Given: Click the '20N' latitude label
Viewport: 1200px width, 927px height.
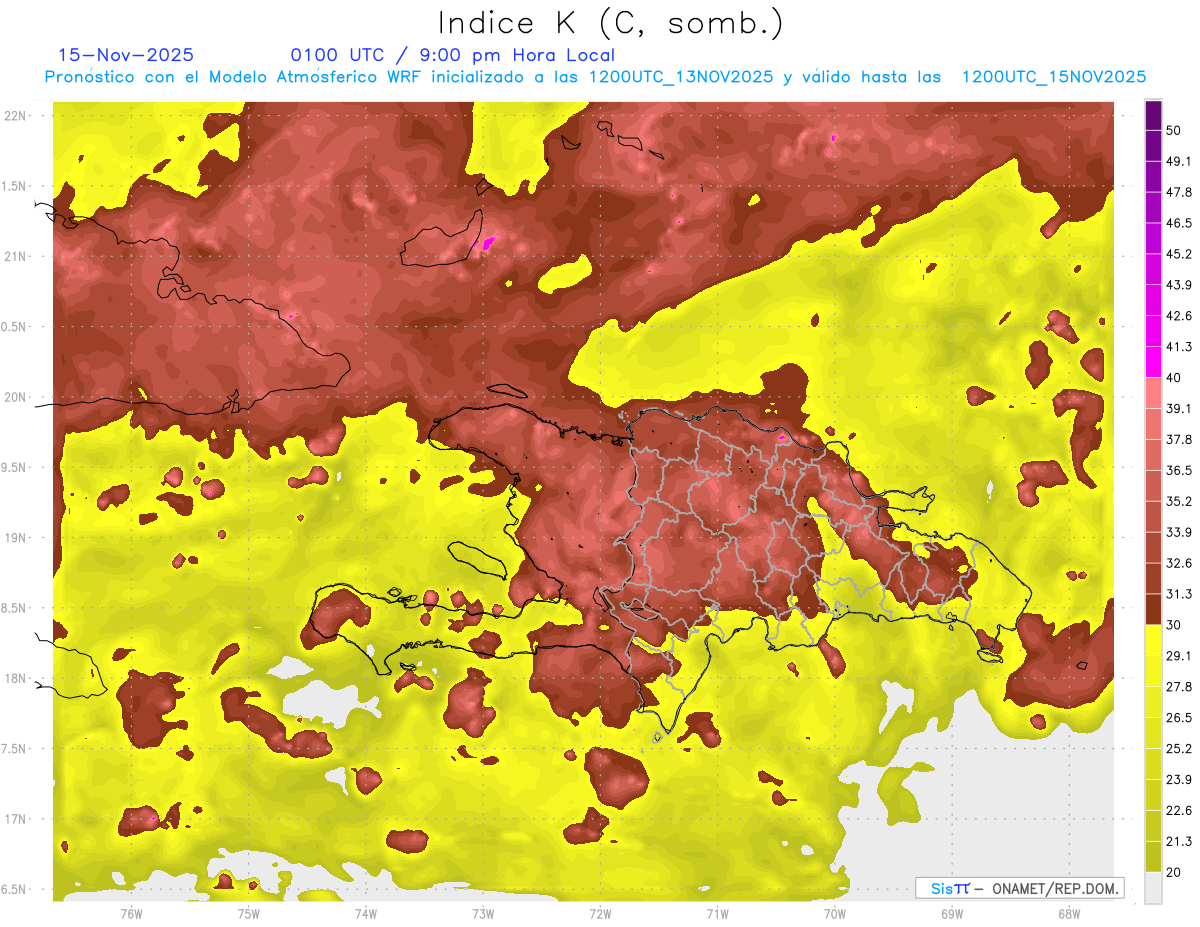Looking at the screenshot, I should [x=15, y=397].
